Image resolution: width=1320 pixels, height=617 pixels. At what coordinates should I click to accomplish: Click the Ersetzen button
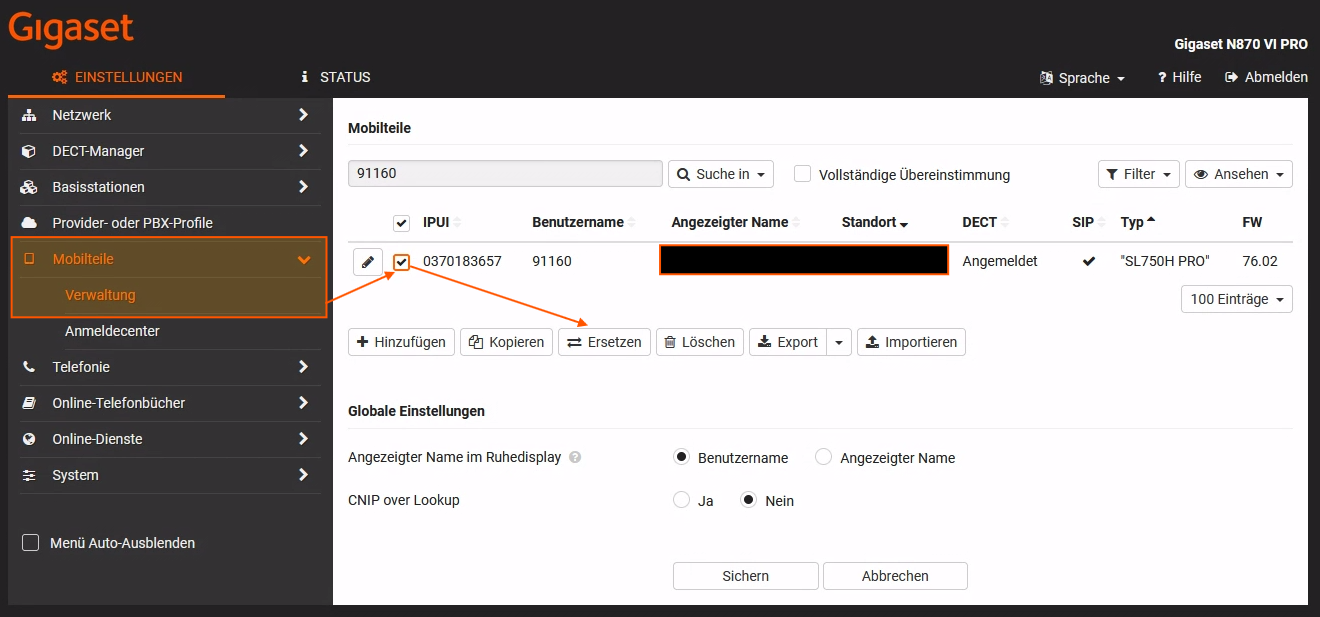[x=604, y=342]
